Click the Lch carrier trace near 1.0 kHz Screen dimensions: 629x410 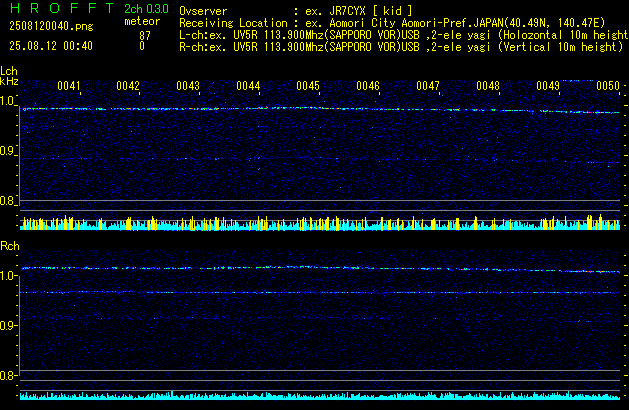(320, 110)
